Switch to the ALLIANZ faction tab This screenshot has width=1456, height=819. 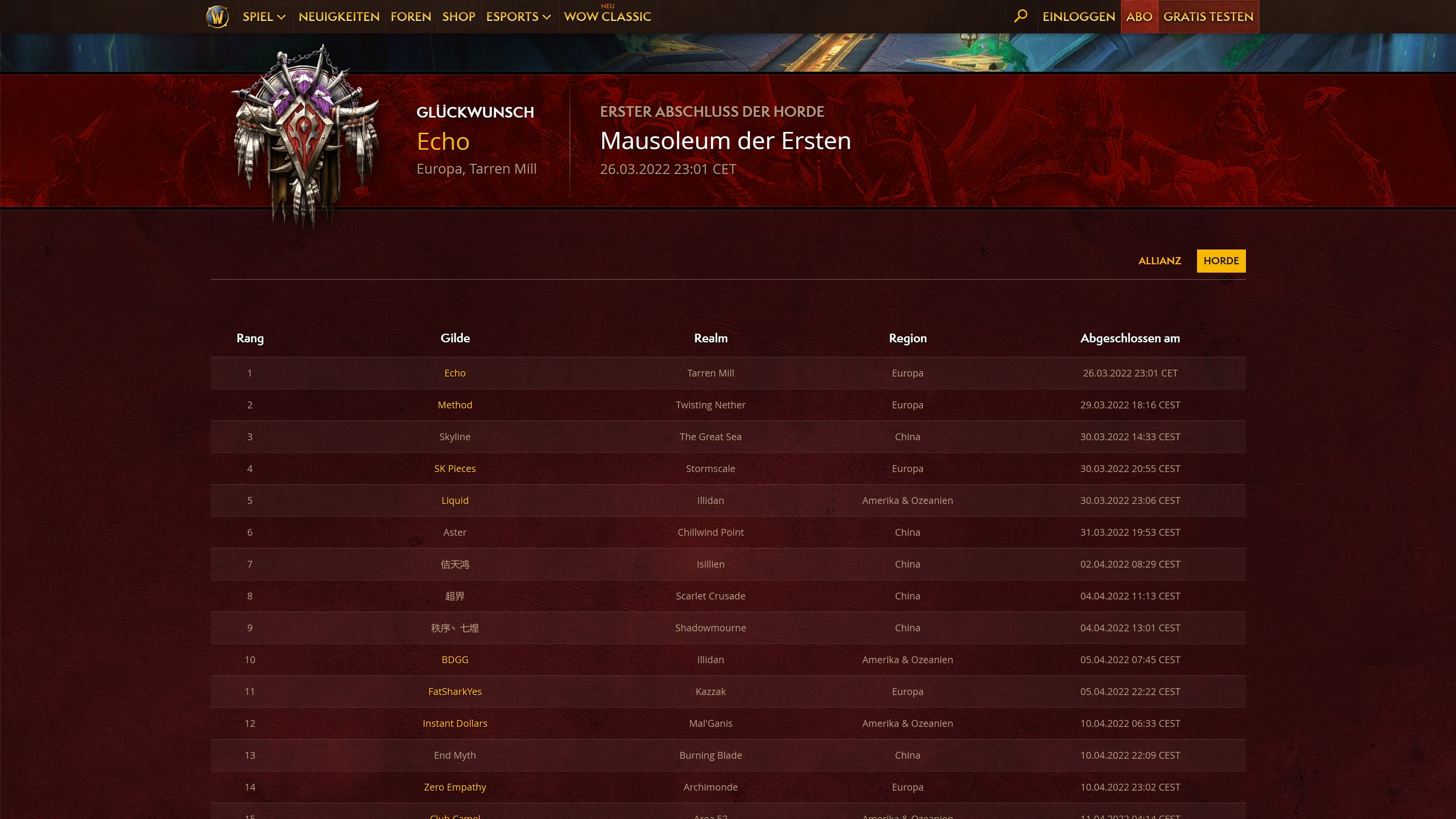(1159, 260)
